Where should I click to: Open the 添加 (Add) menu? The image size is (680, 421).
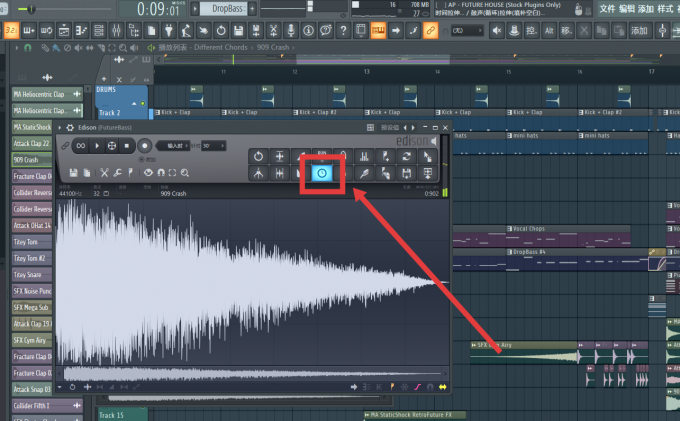coord(645,8)
